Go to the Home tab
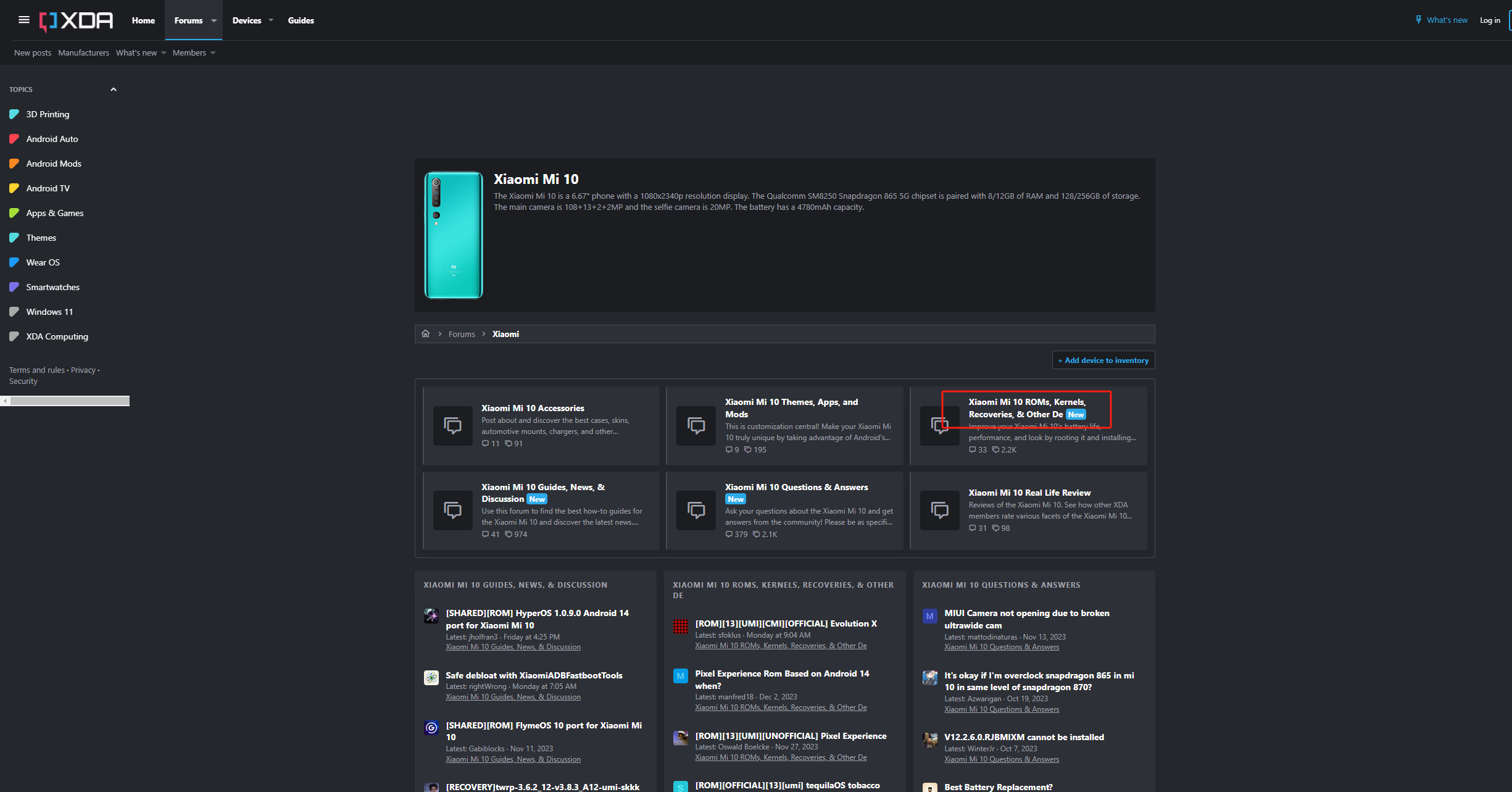 click(x=143, y=20)
